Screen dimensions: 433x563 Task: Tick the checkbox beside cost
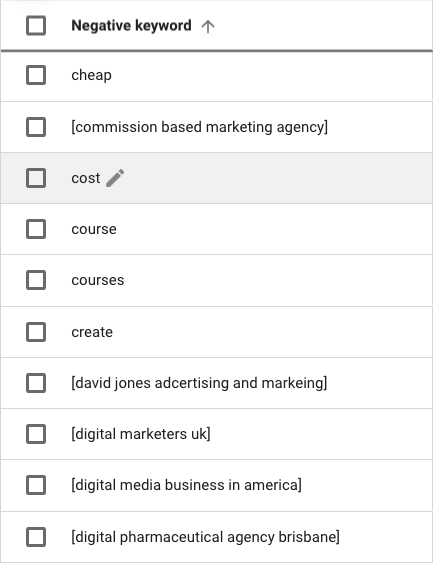click(36, 178)
